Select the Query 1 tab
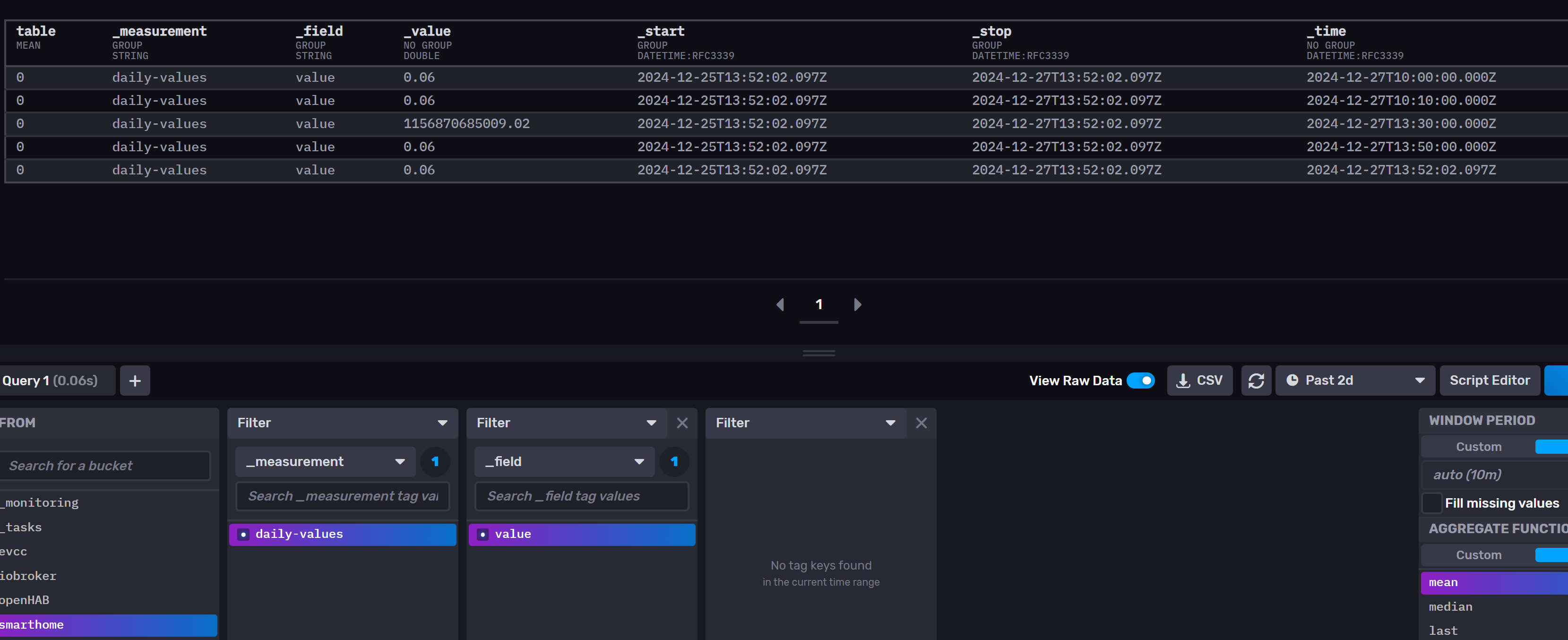Viewport: 1568px width, 640px height. pos(50,381)
